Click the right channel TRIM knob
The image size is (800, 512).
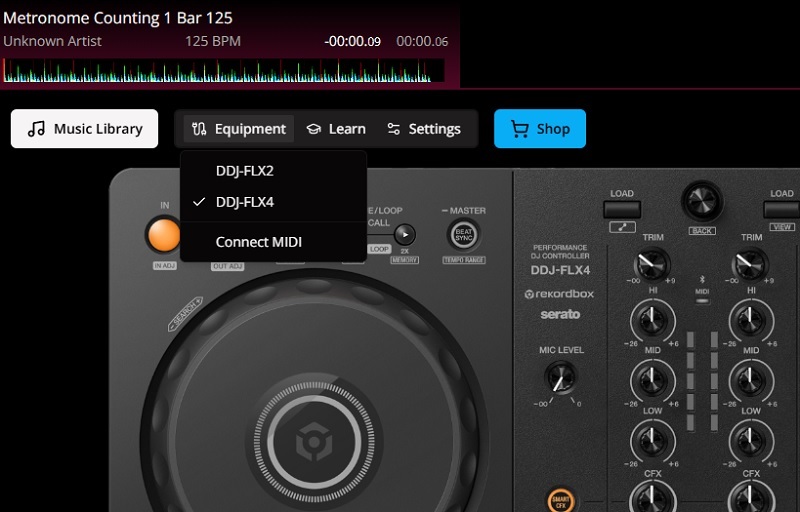tap(750, 264)
